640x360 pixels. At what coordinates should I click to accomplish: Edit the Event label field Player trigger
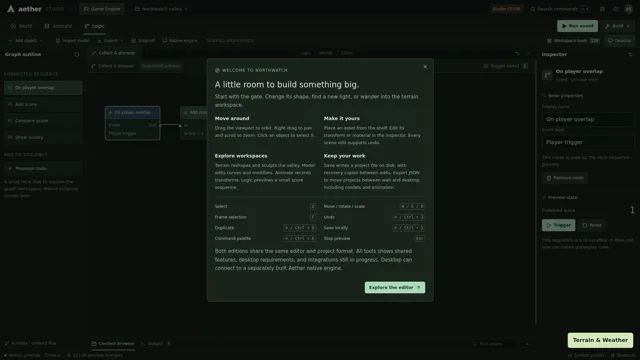click(588, 142)
